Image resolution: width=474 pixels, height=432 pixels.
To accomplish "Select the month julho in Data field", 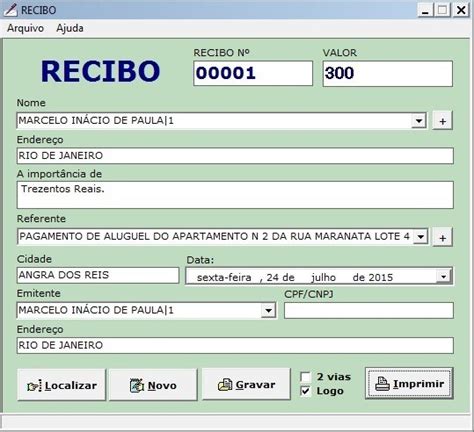I will [x=323, y=277].
